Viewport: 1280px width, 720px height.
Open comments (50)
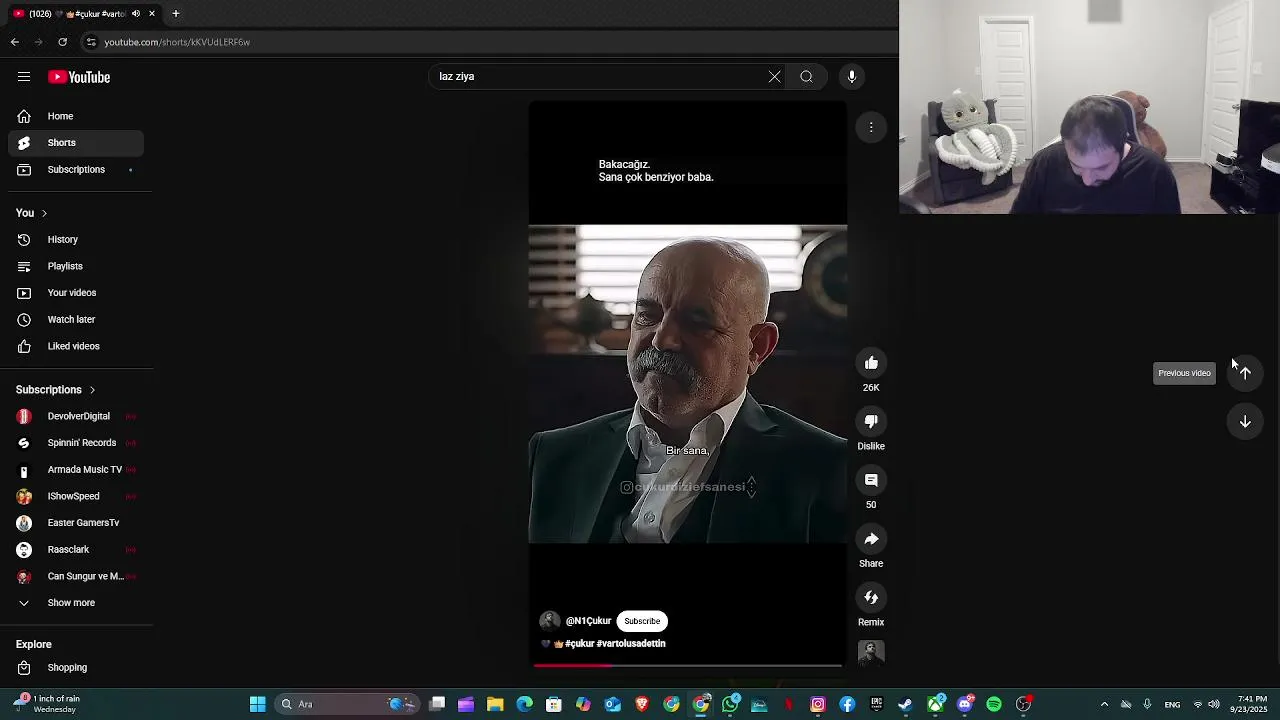871,480
